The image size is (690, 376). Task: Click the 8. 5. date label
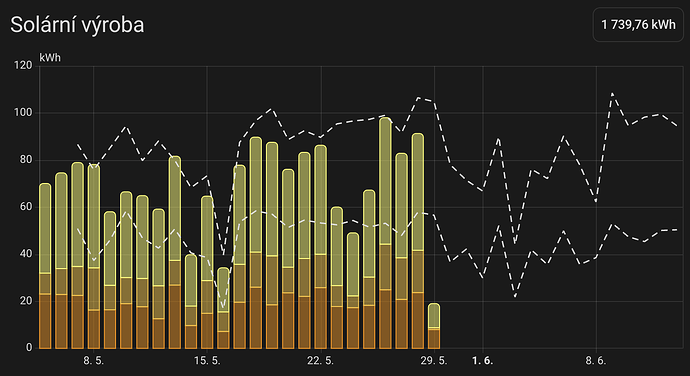tap(94, 361)
